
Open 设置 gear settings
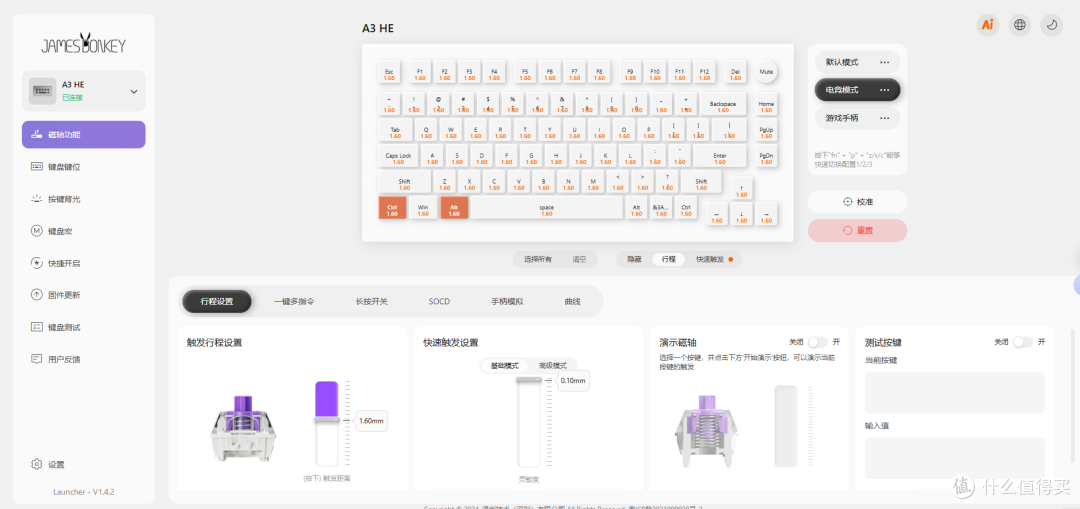(x=48, y=464)
